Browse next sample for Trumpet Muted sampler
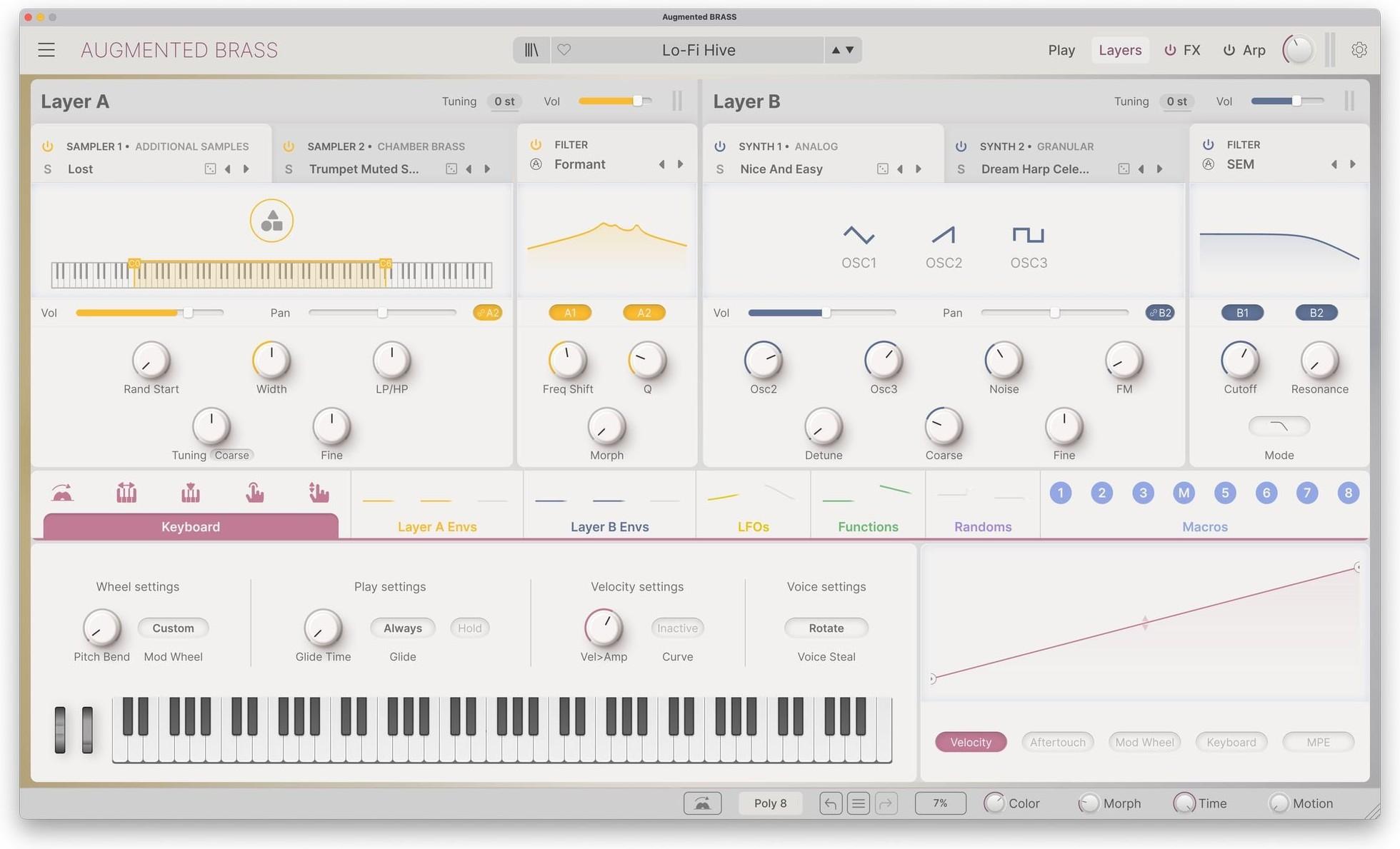 (x=487, y=169)
